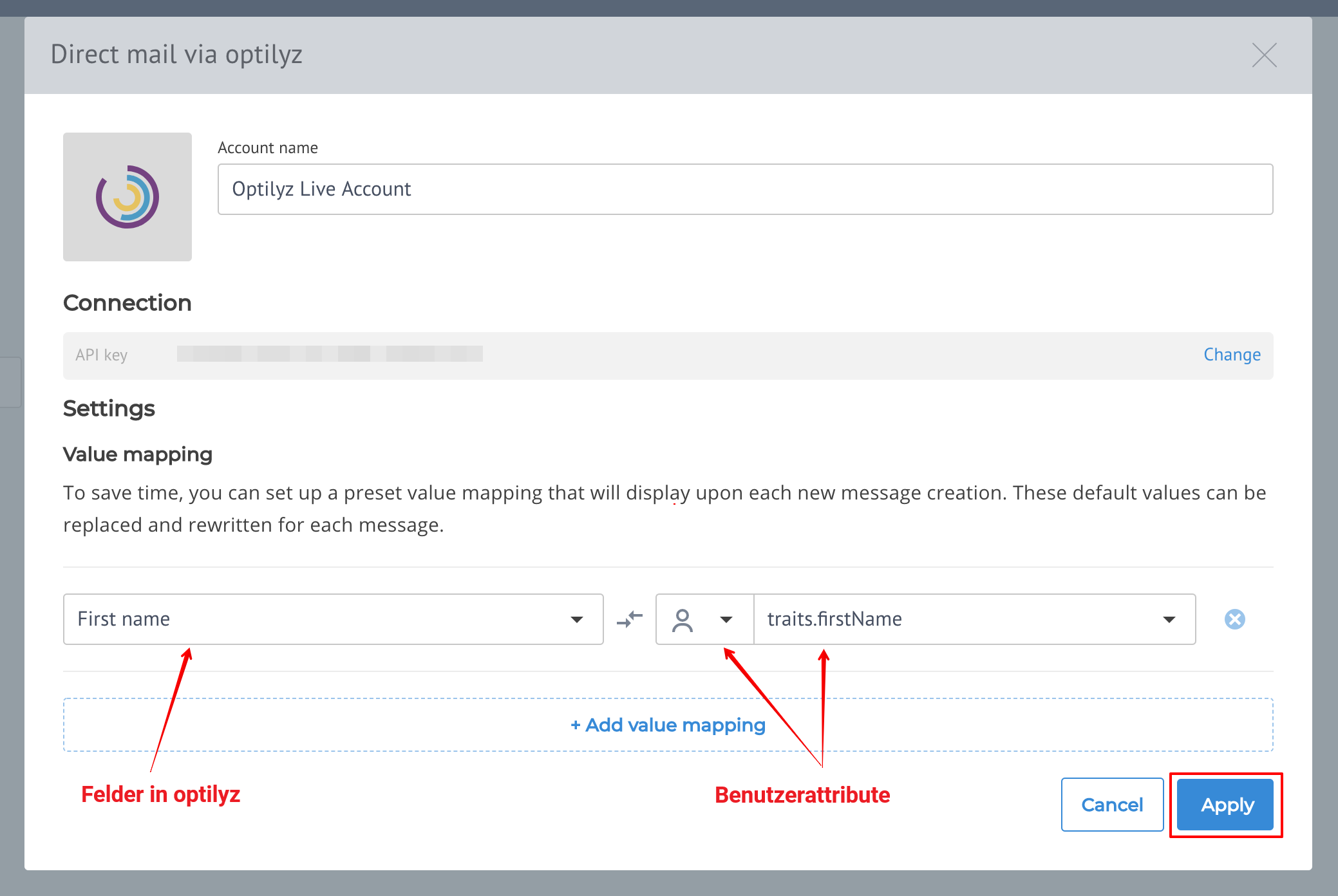Click the Connection section heading
Viewport: 1338px width, 896px height.
pyautogui.click(x=127, y=303)
